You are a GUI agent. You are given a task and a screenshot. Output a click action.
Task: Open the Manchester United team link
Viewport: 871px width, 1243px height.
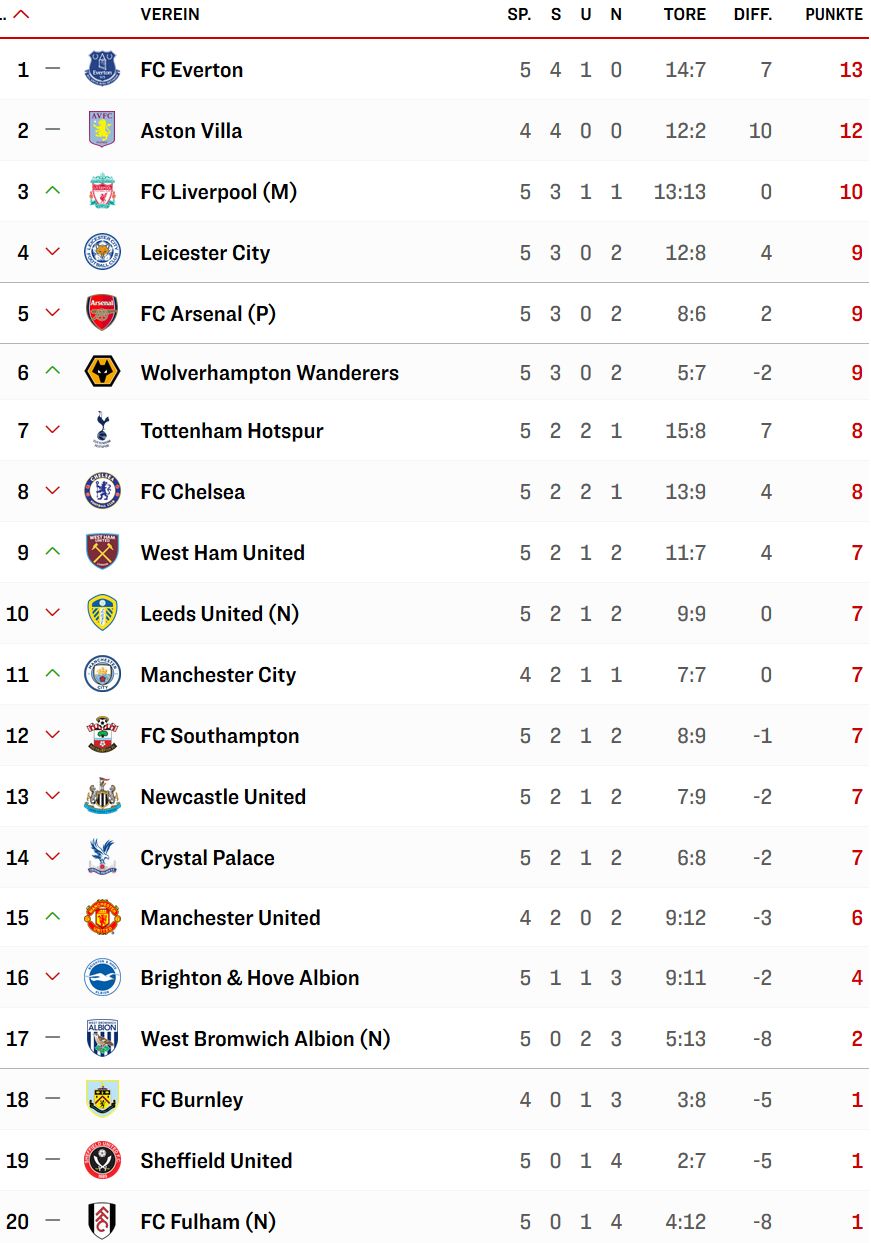230,918
